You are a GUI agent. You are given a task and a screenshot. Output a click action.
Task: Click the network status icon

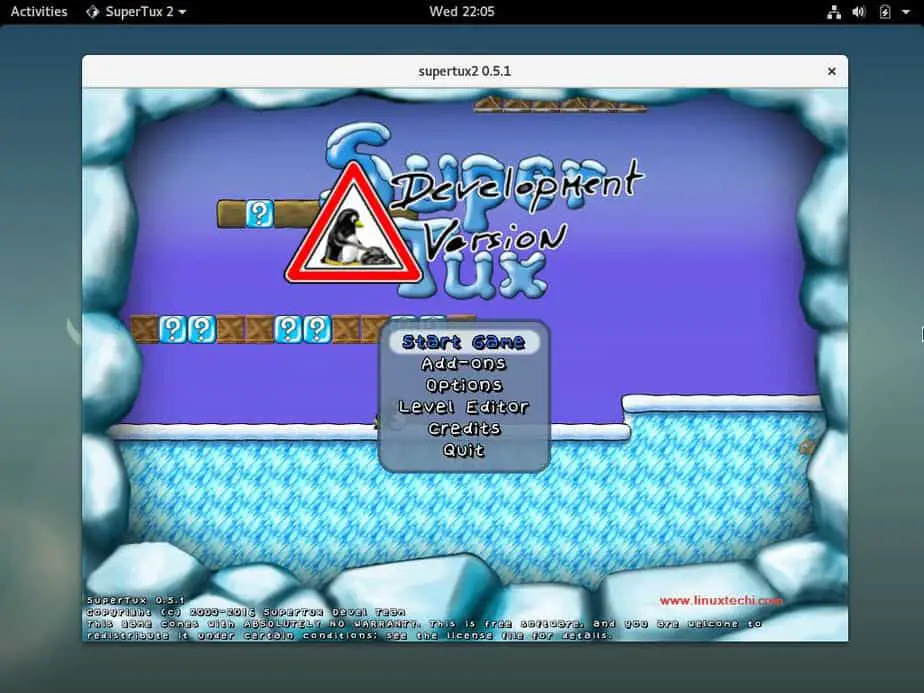point(834,12)
